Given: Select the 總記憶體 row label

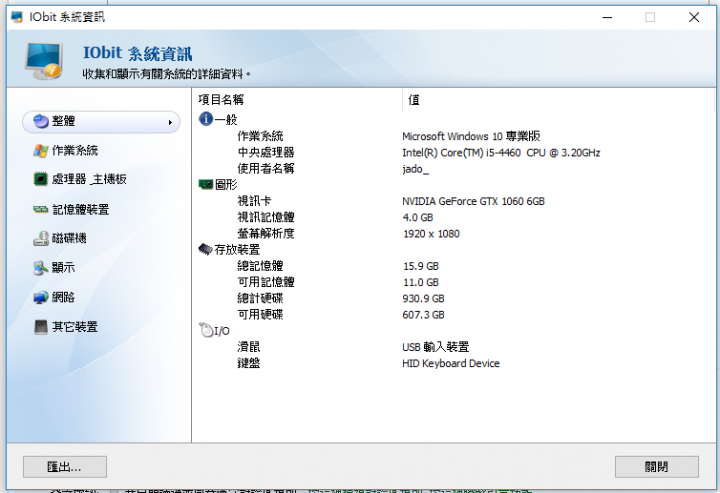Looking at the screenshot, I should 260,266.
